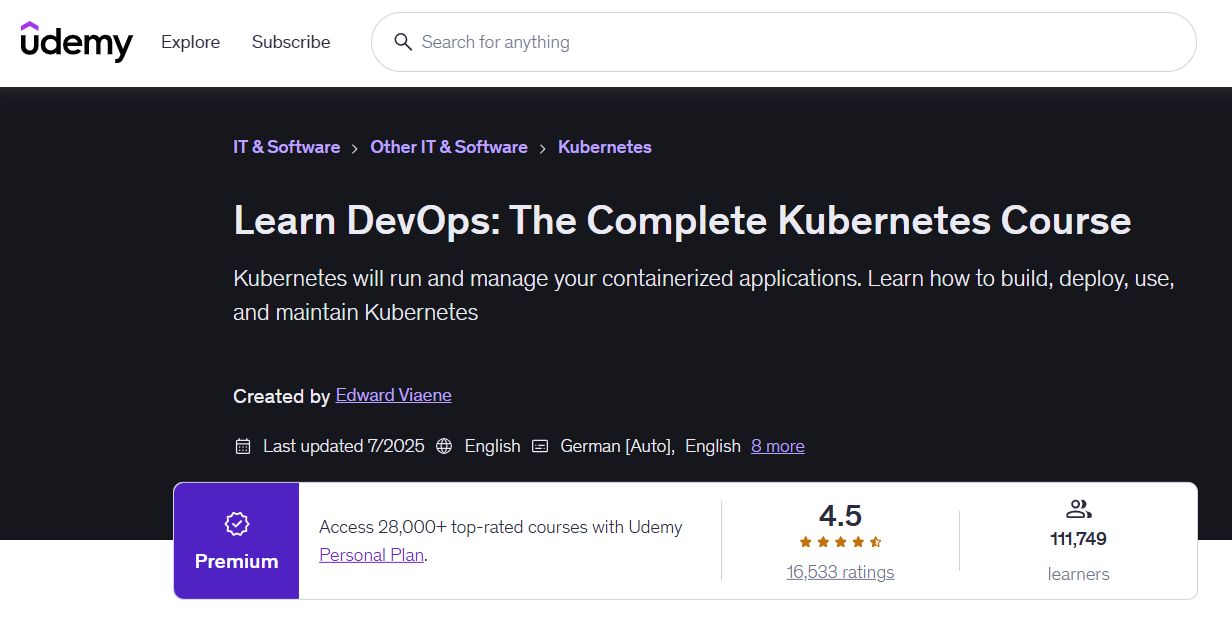Click the 'English' course language text after globe
The height and width of the screenshot is (618, 1232).
[x=493, y=446]
